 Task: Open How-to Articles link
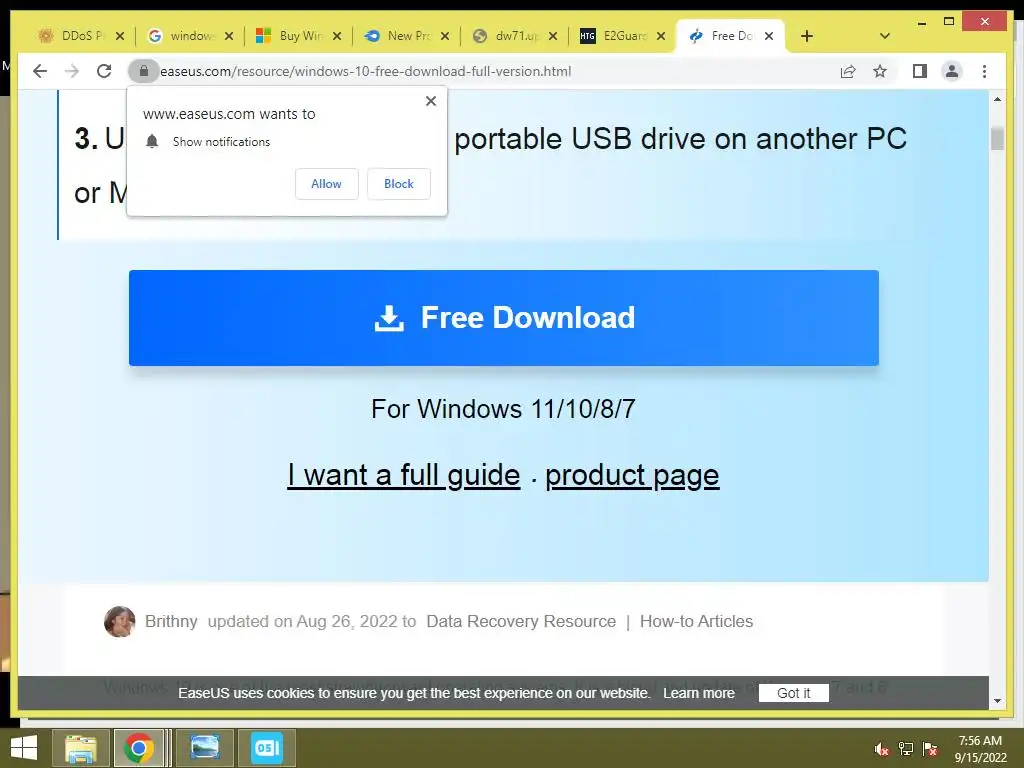point(696,621)
